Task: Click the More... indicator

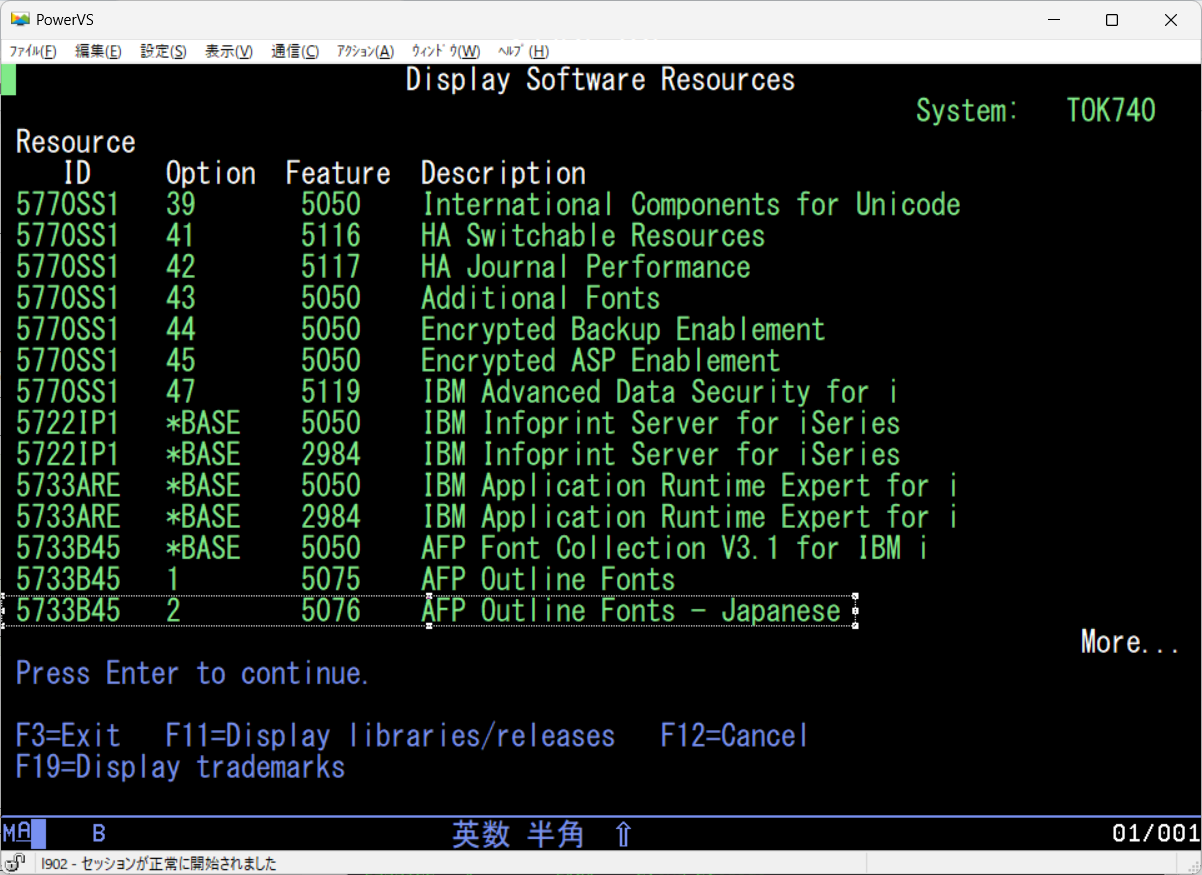Action: tap(1130, 642)
